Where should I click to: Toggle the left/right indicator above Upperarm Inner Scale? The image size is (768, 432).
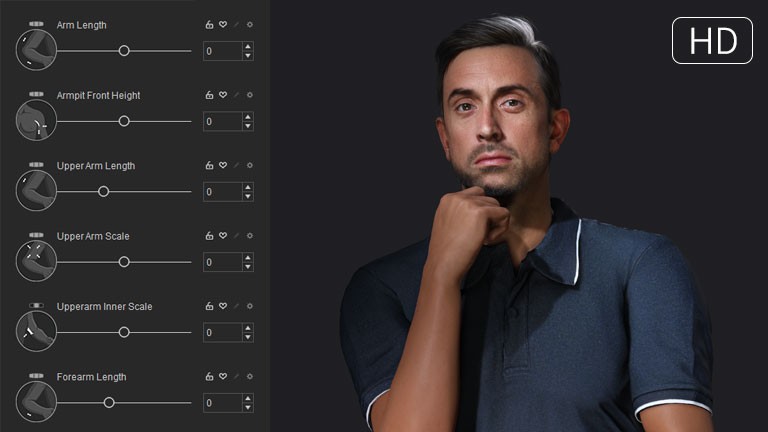tap(37, 304)
